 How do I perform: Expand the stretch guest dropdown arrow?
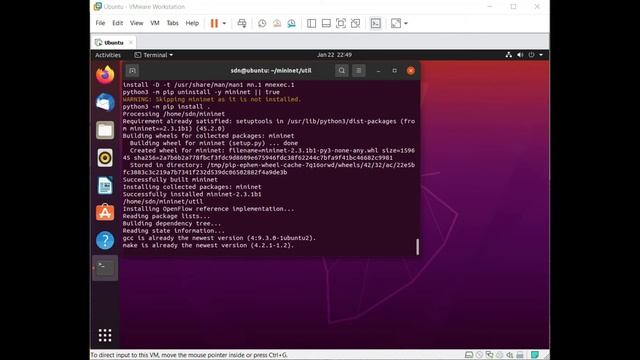tap(406, 23)
